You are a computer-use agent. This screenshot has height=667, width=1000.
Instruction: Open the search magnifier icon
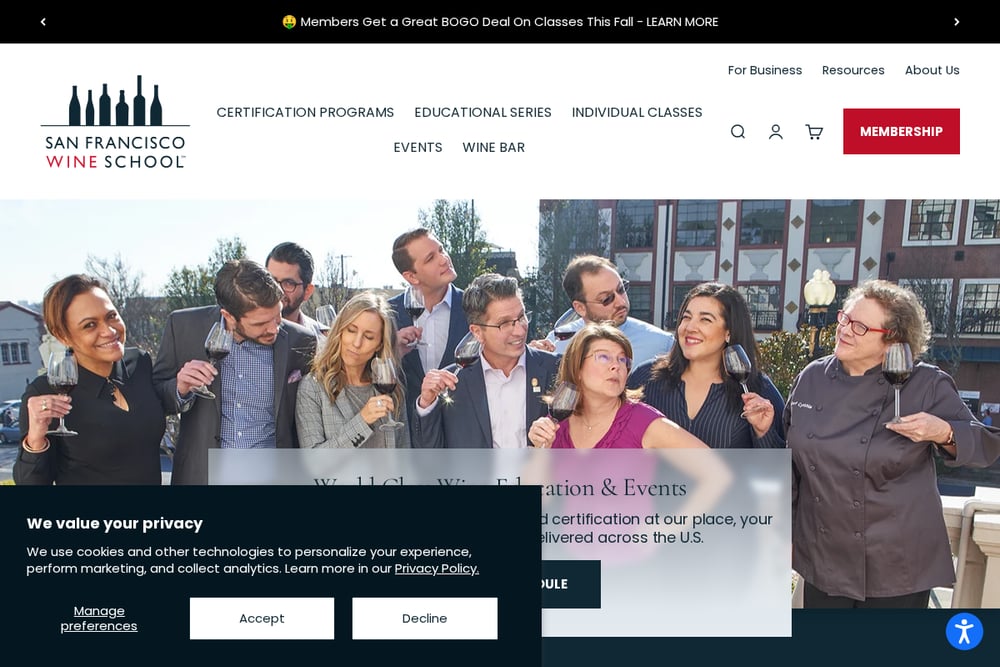tap(738, 131)
